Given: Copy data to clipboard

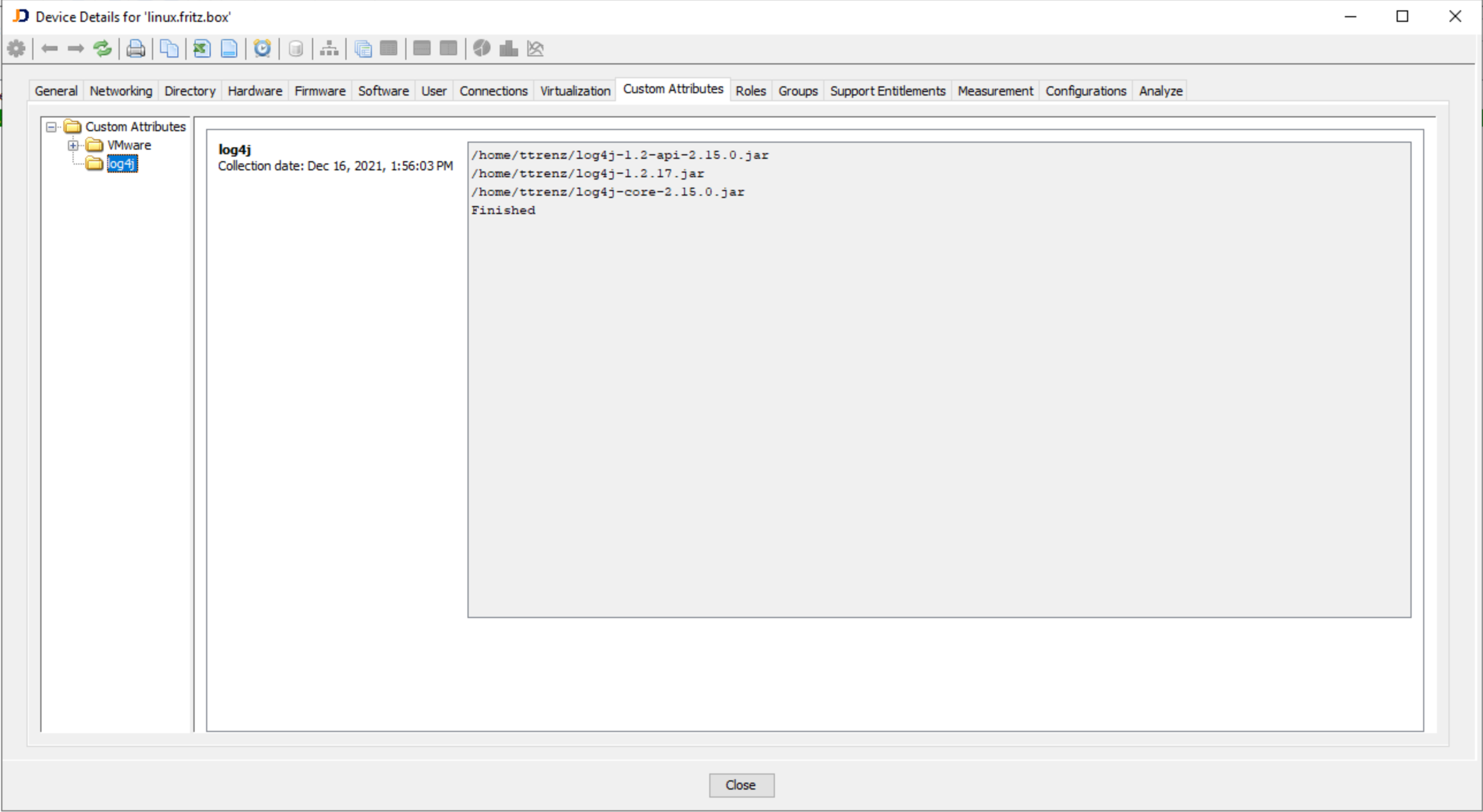Looking at the screenshot, I should (x=169, y=49).
